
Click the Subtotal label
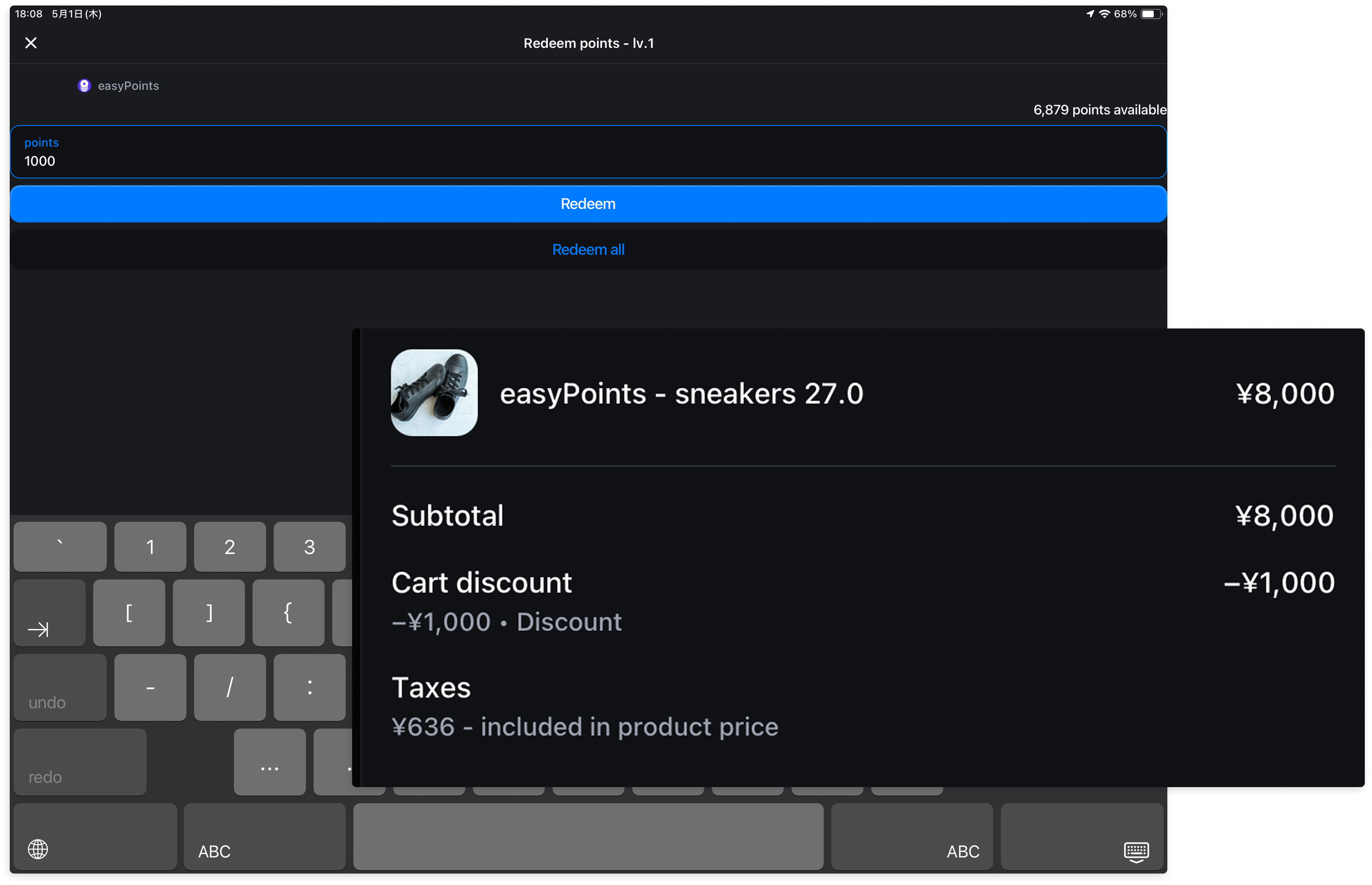[x=447, y=515]
